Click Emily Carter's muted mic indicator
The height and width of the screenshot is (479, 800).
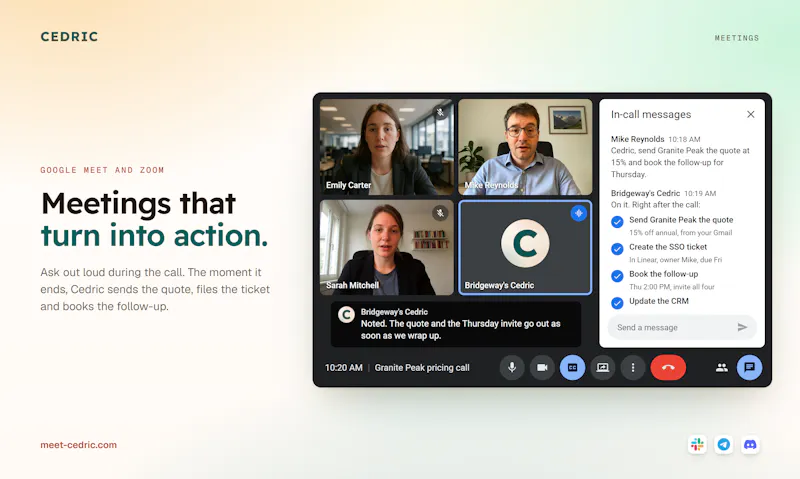440,112
